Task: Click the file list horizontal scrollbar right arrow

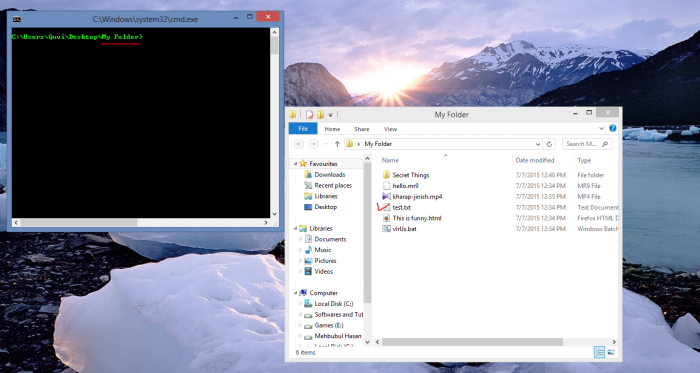Action: [614, 342]
